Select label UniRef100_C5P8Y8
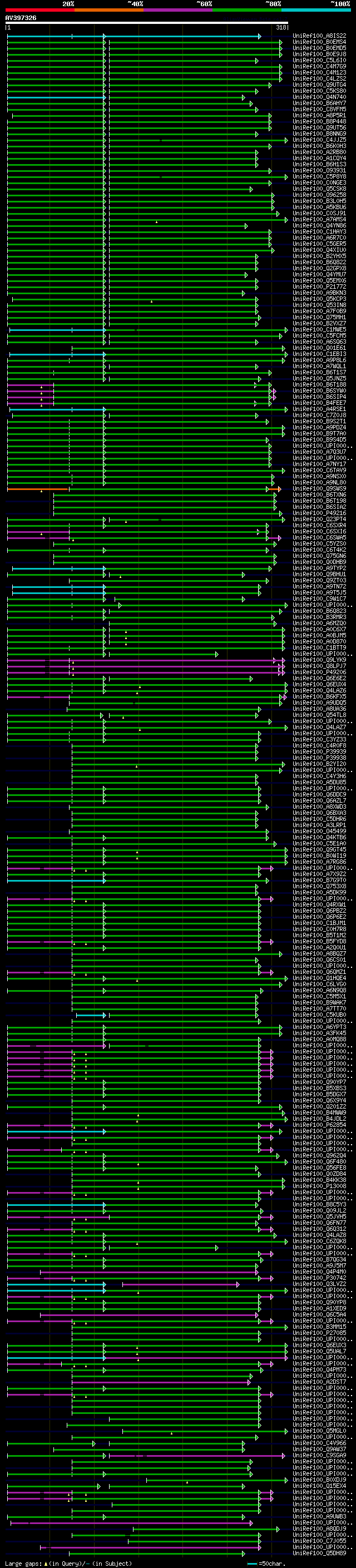Image resolution: width=356 pixels, height=1568 pixels. point(319,176)
